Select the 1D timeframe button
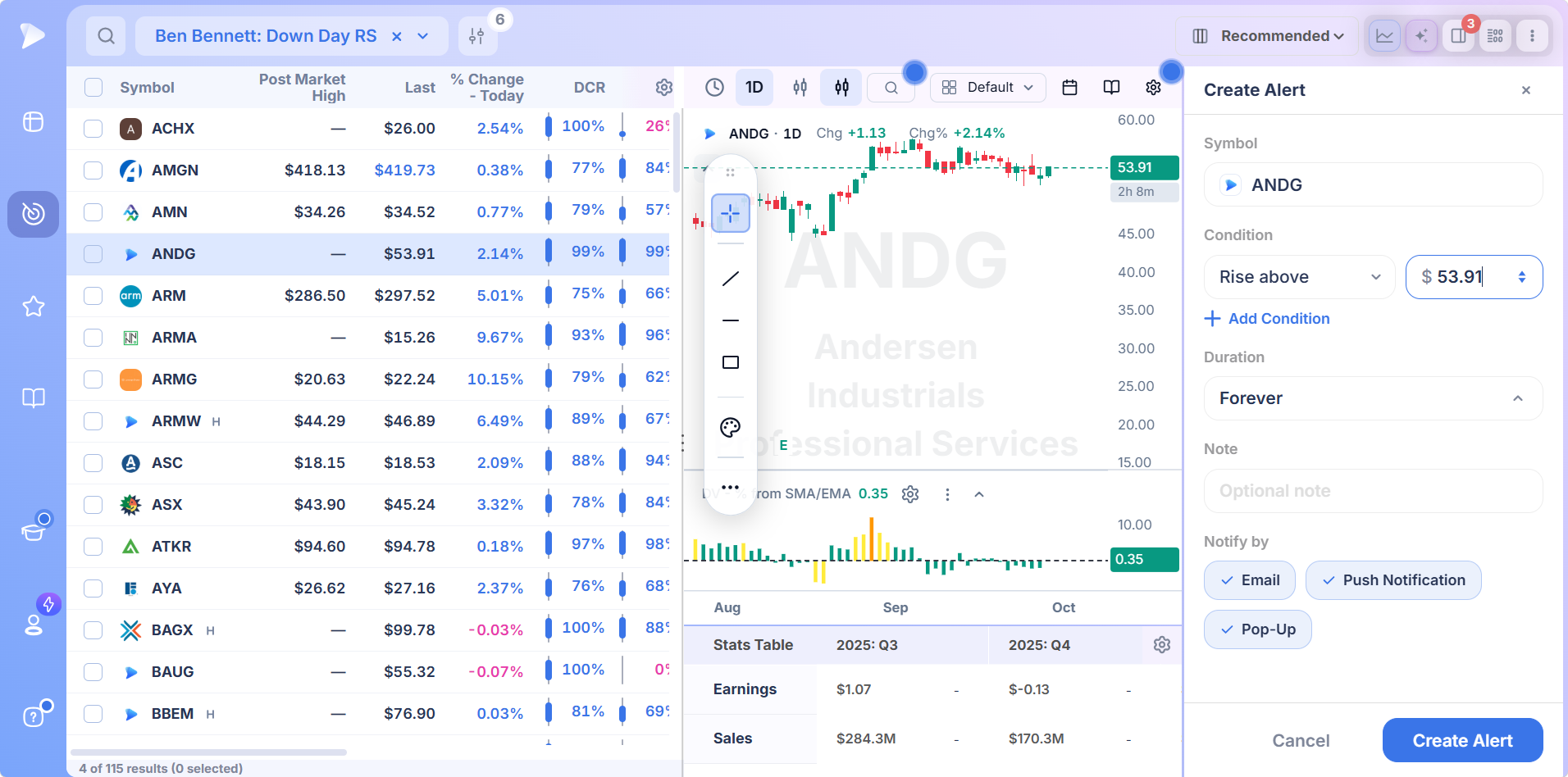This screenshot has height=777, width=1568. point(754,88)
